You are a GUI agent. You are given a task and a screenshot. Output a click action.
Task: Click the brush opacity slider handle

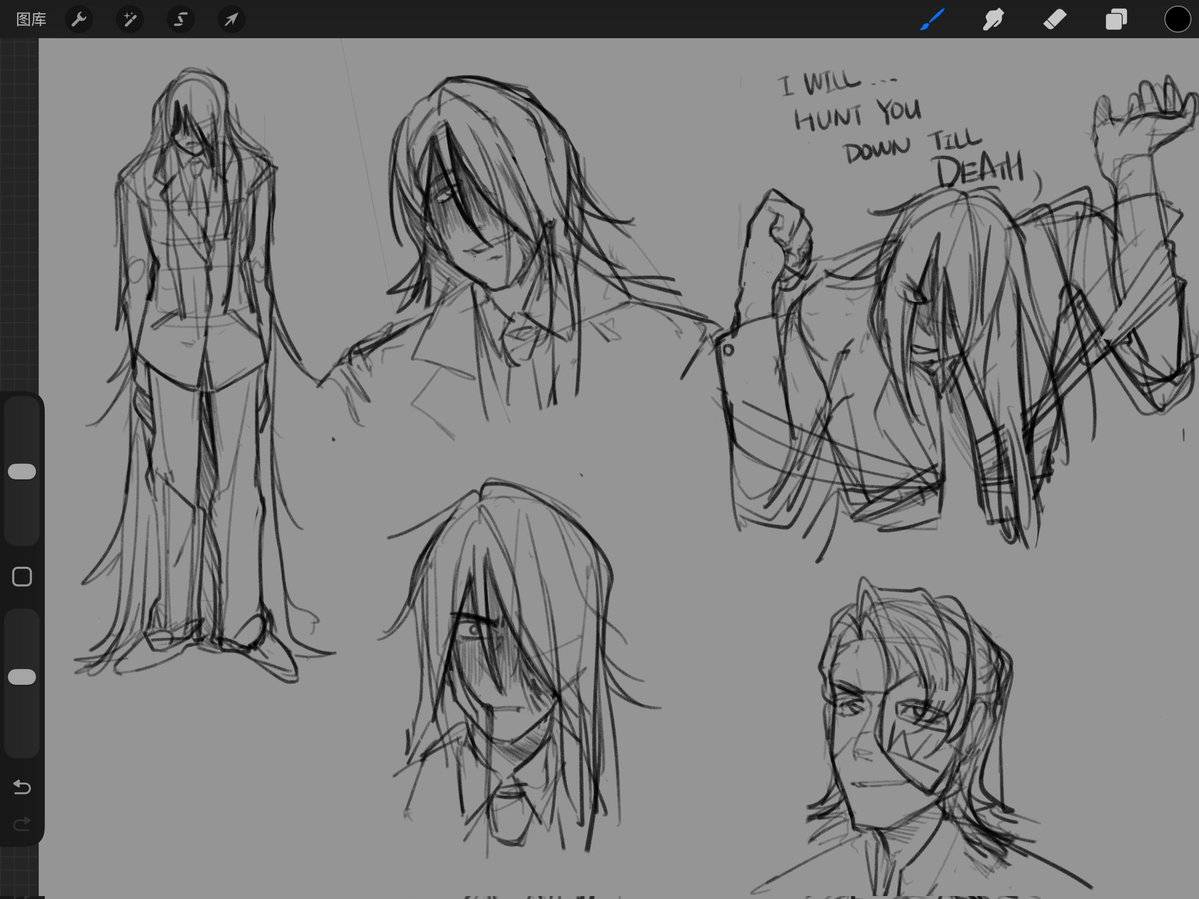coord(22,677)
